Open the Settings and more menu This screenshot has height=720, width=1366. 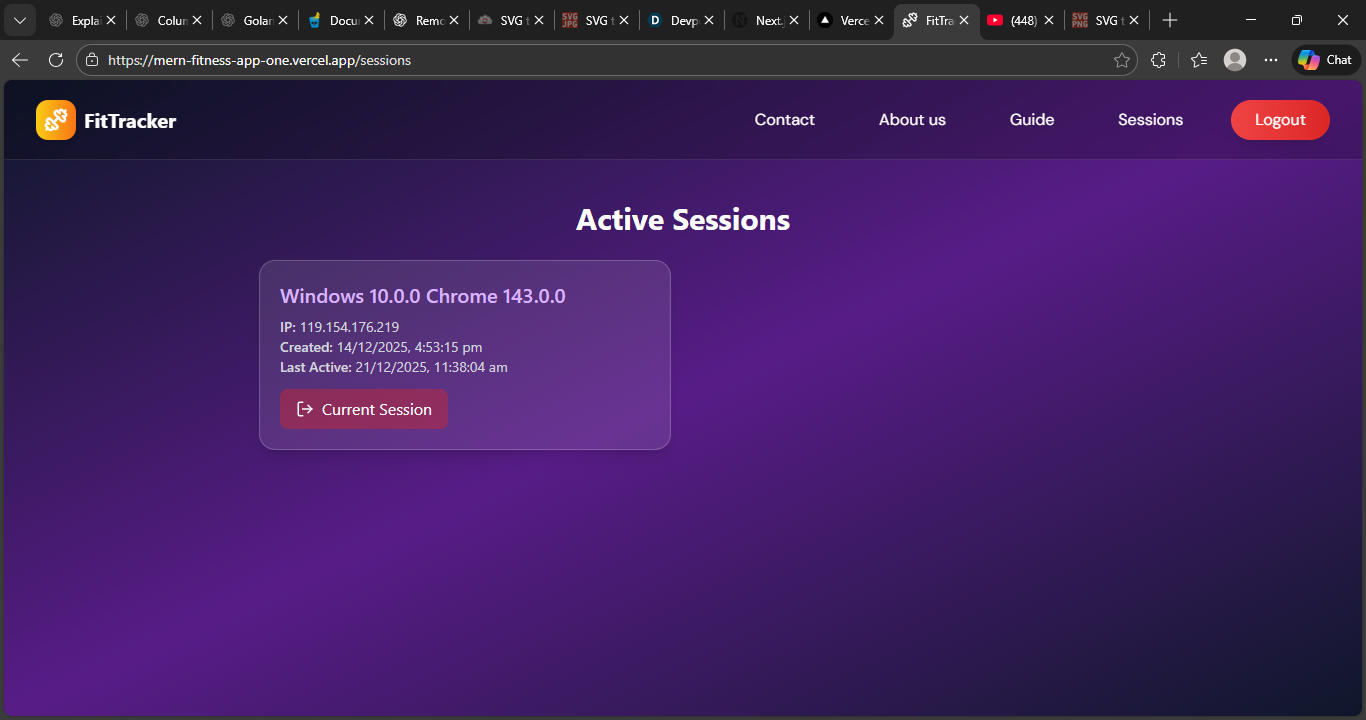[x=1271, y=60]
